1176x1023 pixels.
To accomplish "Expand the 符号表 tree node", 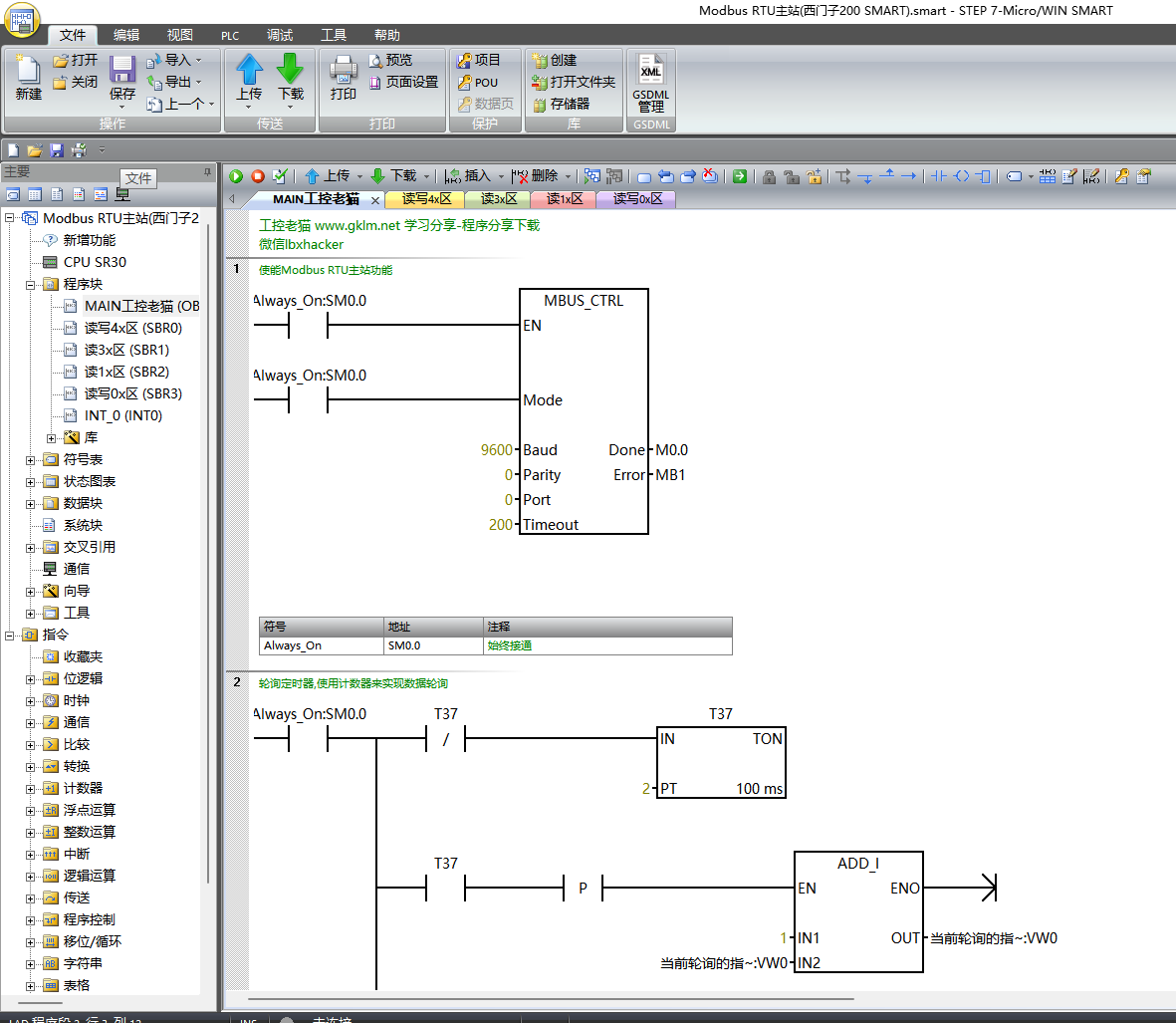I will pyautogui.click(x=30, y=460).
